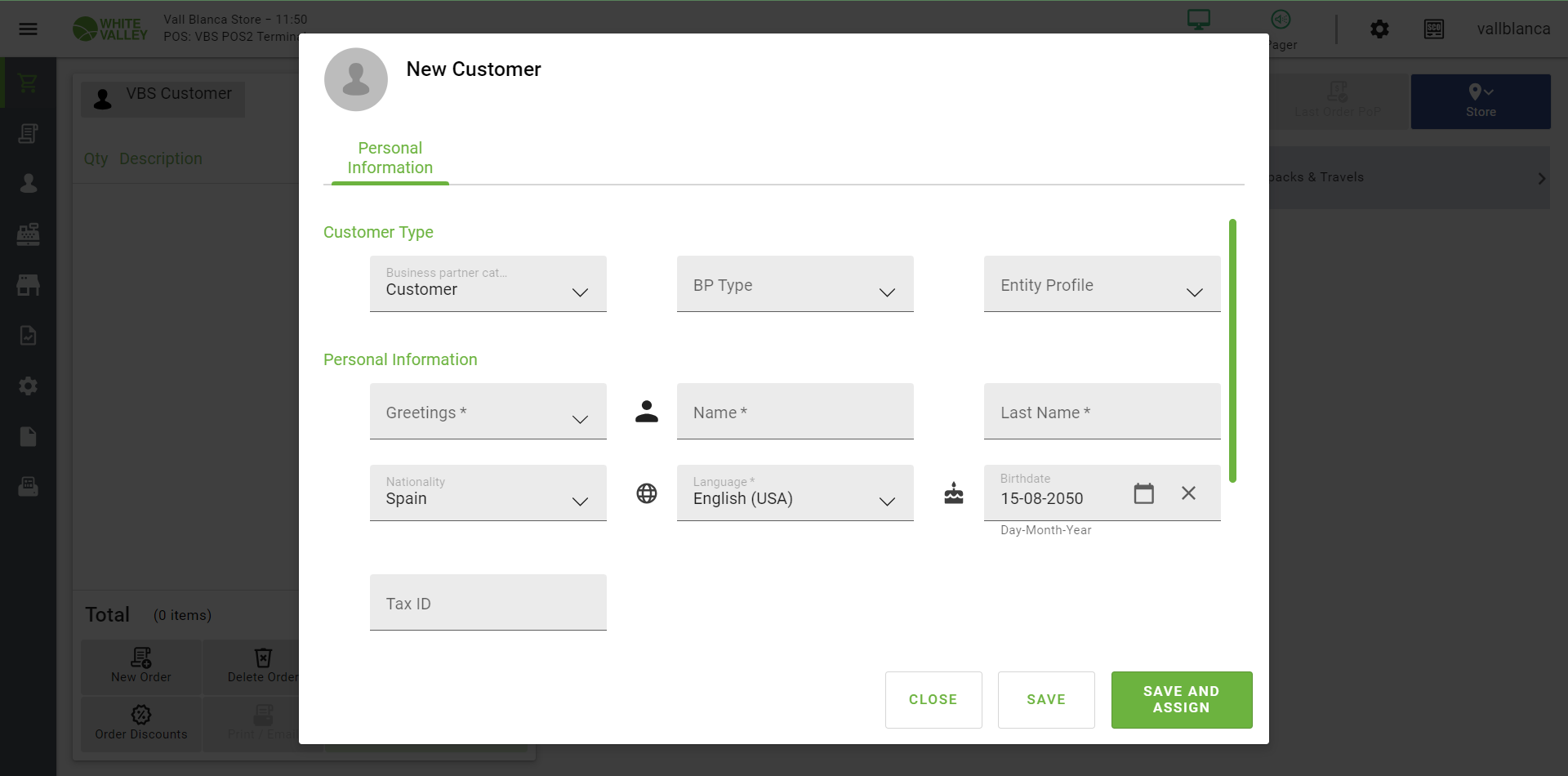Click the cash register icon in top bar
1568x776 pixels.
click(1433, 29)
